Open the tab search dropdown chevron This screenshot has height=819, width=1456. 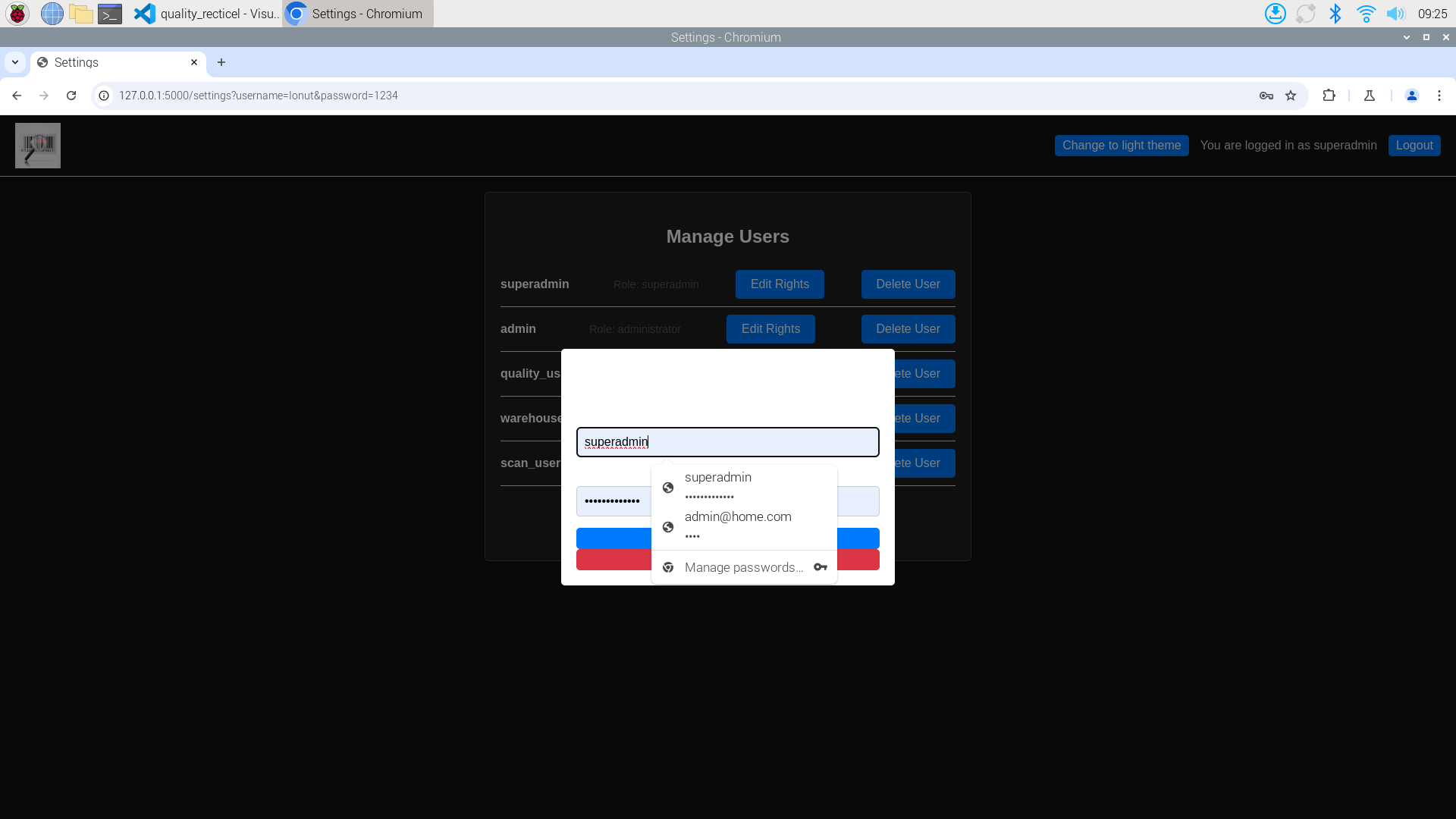tap(15, 62)
